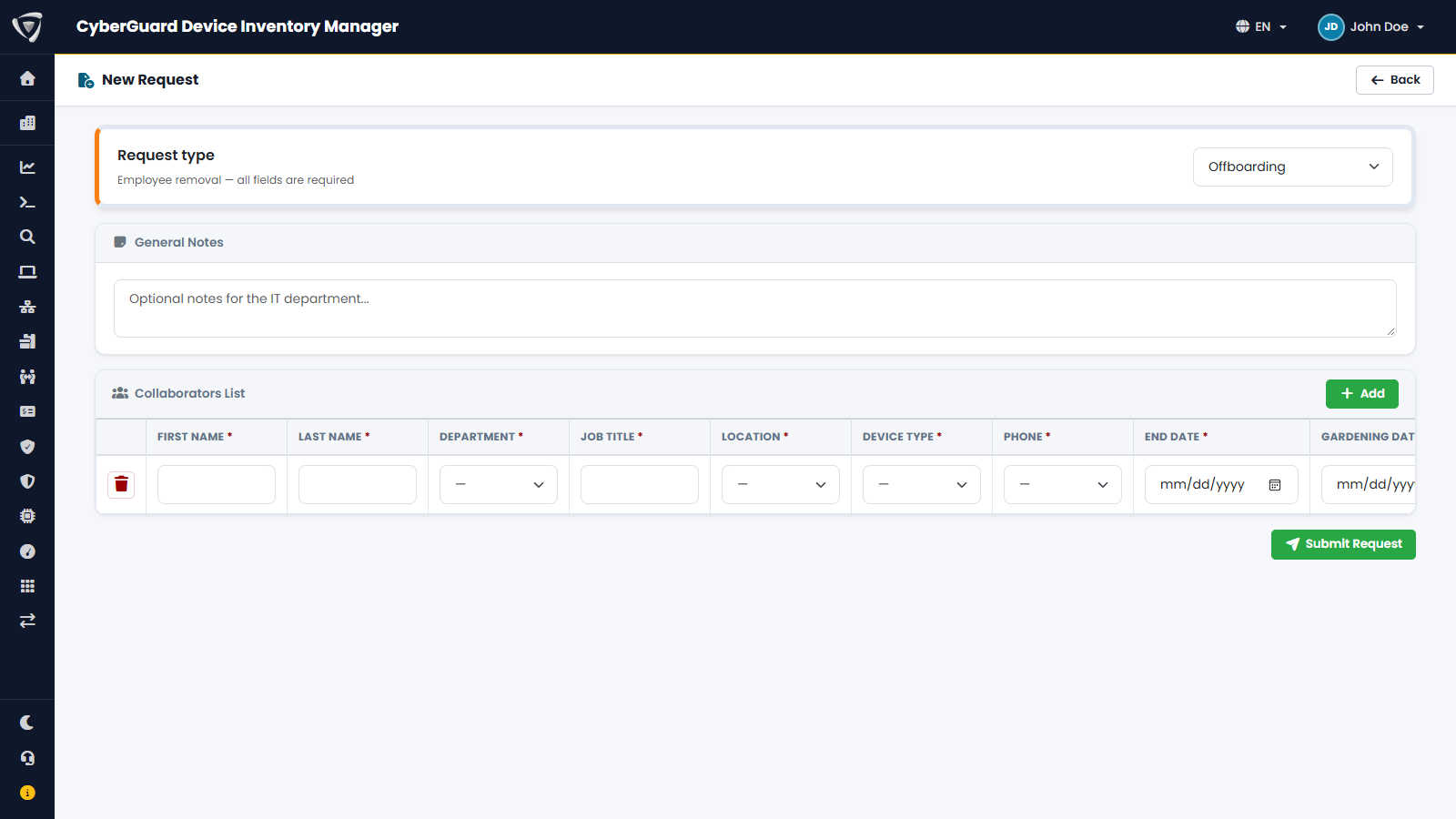Focus the General Notes text area
This screenshot has height=819, width=1456.
pyautogui.click(x=755, y=308)
